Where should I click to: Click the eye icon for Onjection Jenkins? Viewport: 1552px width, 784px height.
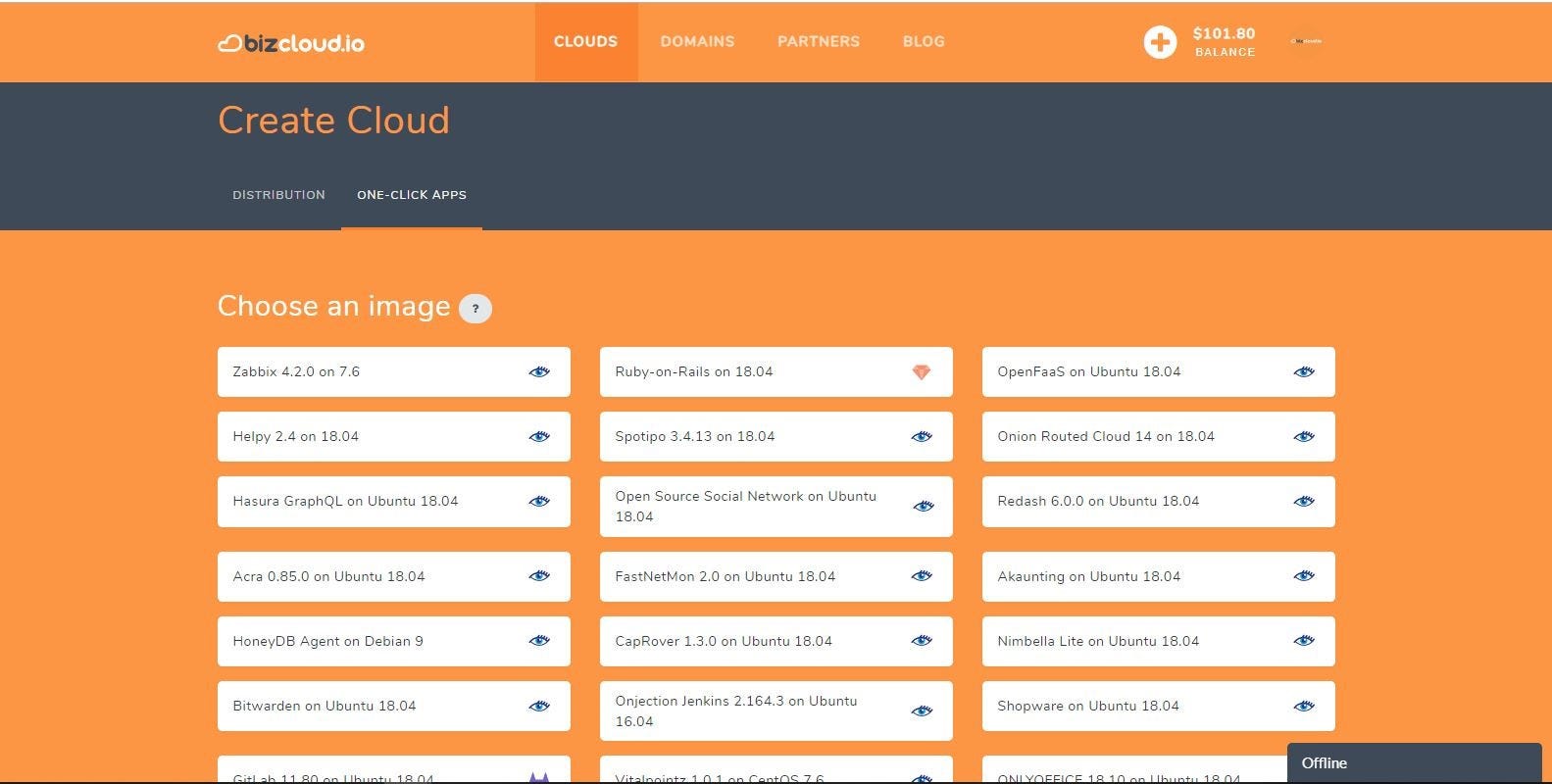point(922,711)
